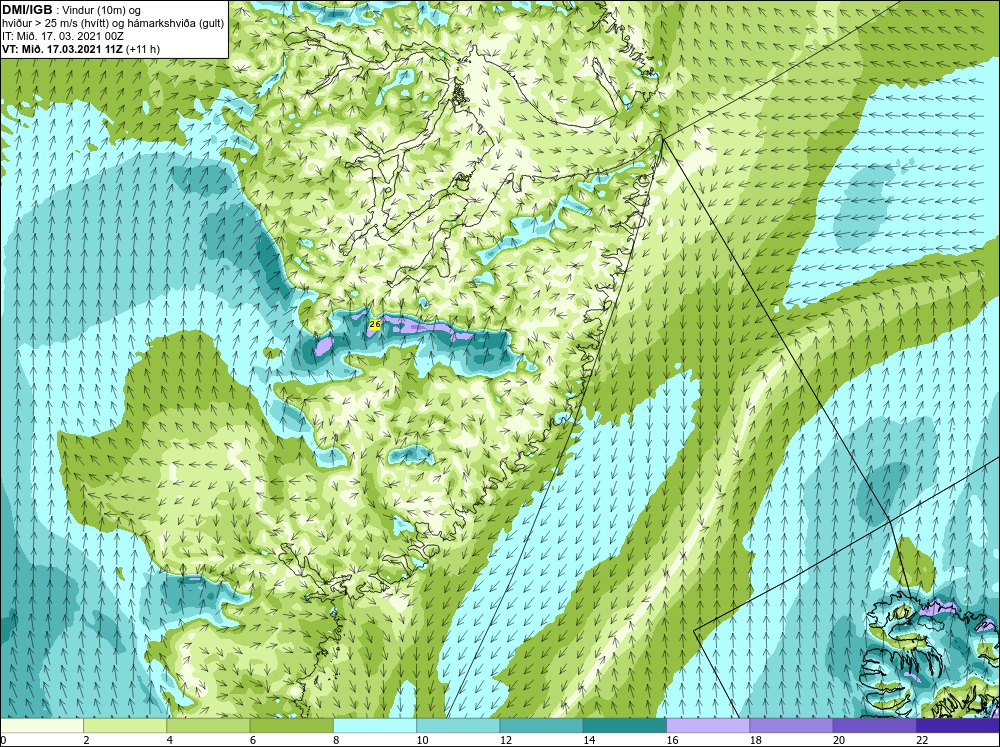This screenshot has width=1000, height=747.
Task: Click the 0-2 m/s pale legend swatch
Action: coord(41,726)
